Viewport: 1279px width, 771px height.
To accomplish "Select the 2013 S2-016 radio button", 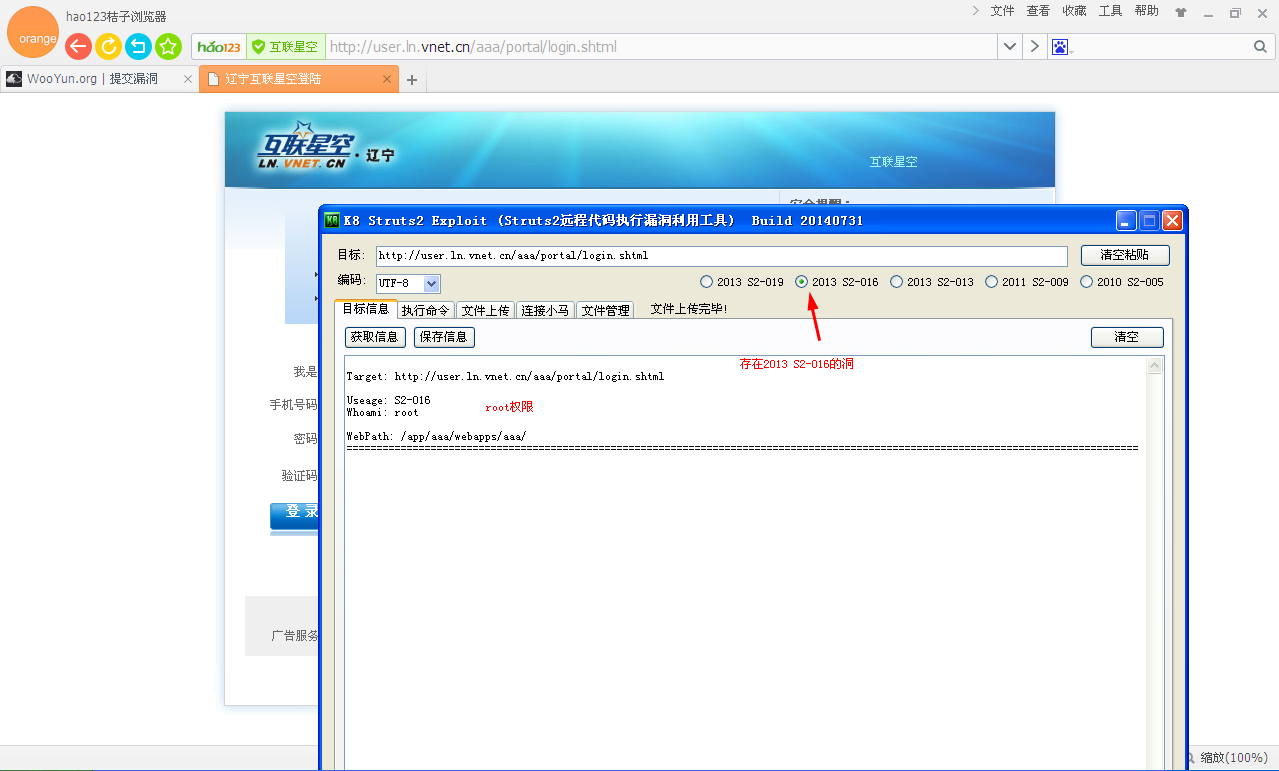I will coord(837,282).
